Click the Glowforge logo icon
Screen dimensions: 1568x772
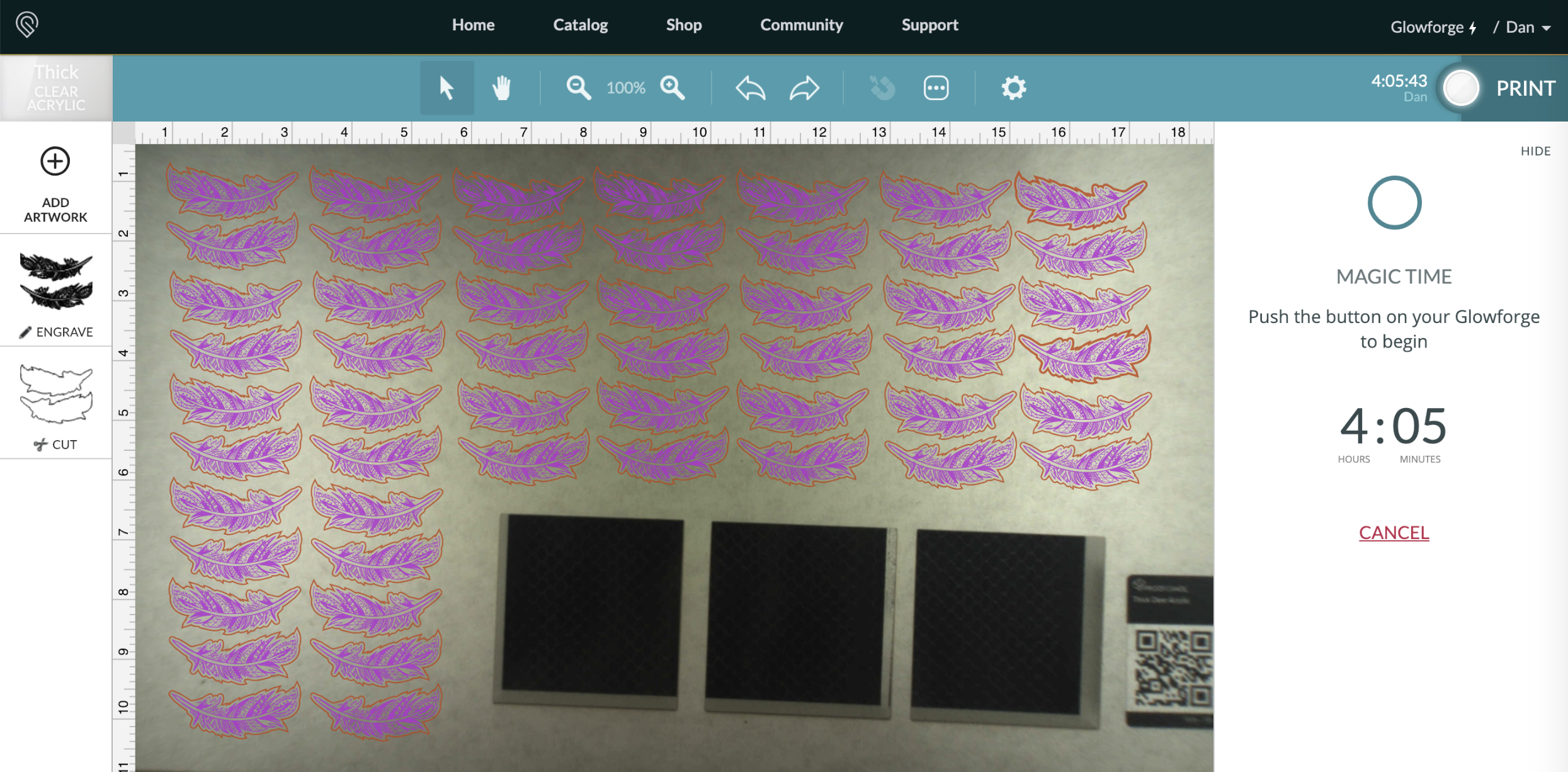tap(27, 25)
